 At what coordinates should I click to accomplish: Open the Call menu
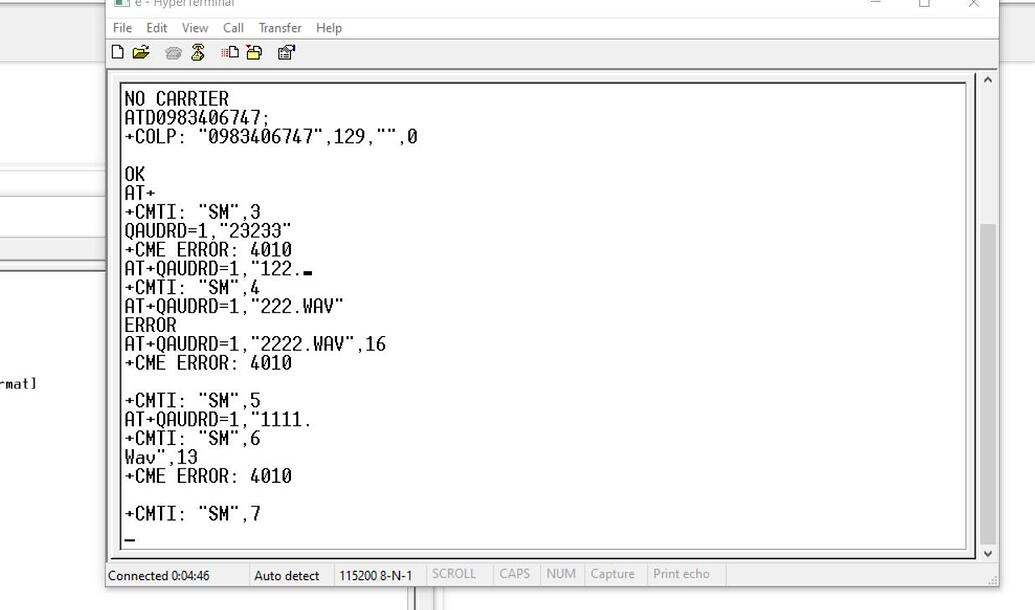click(x=233, y=28)
